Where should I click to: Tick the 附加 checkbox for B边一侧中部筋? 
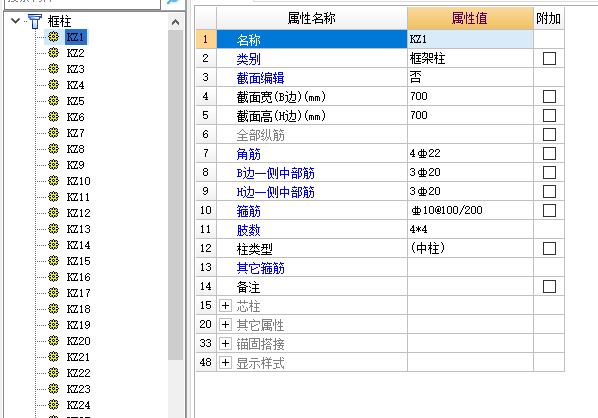pos(549,172)
